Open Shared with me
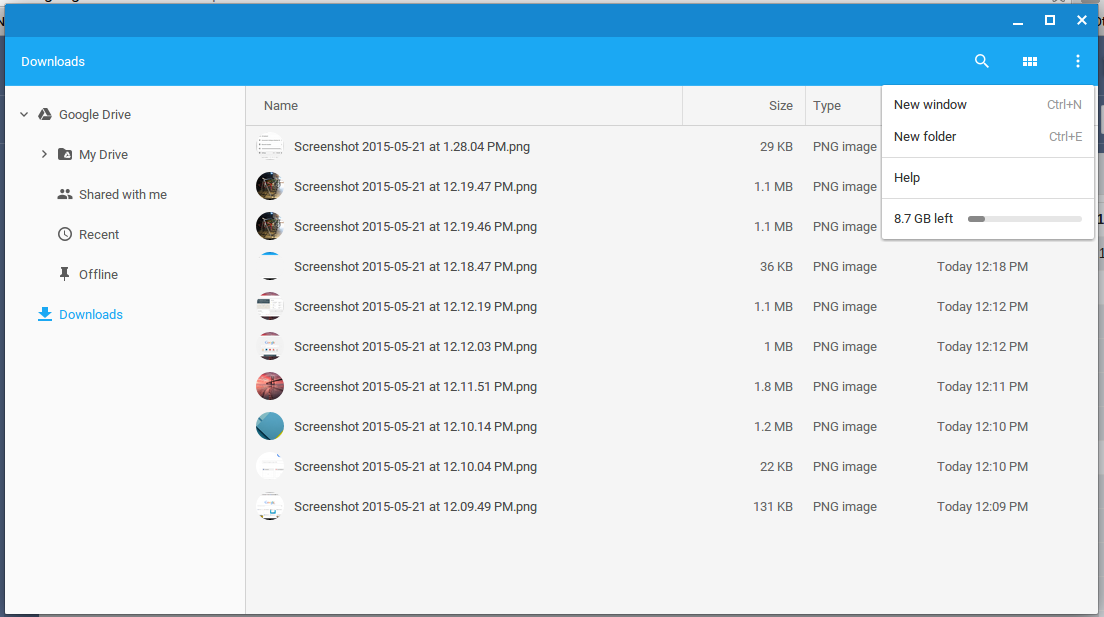The width and height of the screenshot is (1104, 617). click(x=123, y=194)
